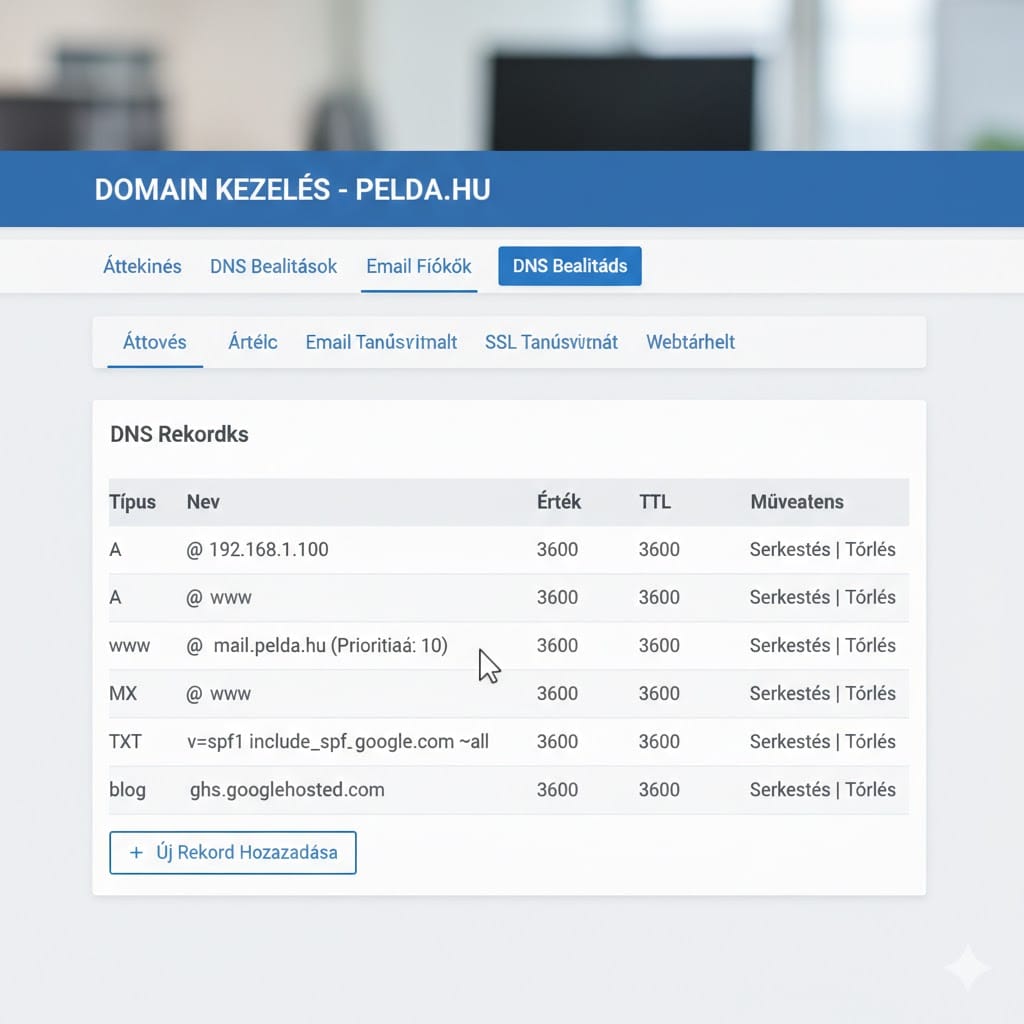
Task: Click Serkestés in the mail.pelda.hu row
Action: [x=789, y=645]
